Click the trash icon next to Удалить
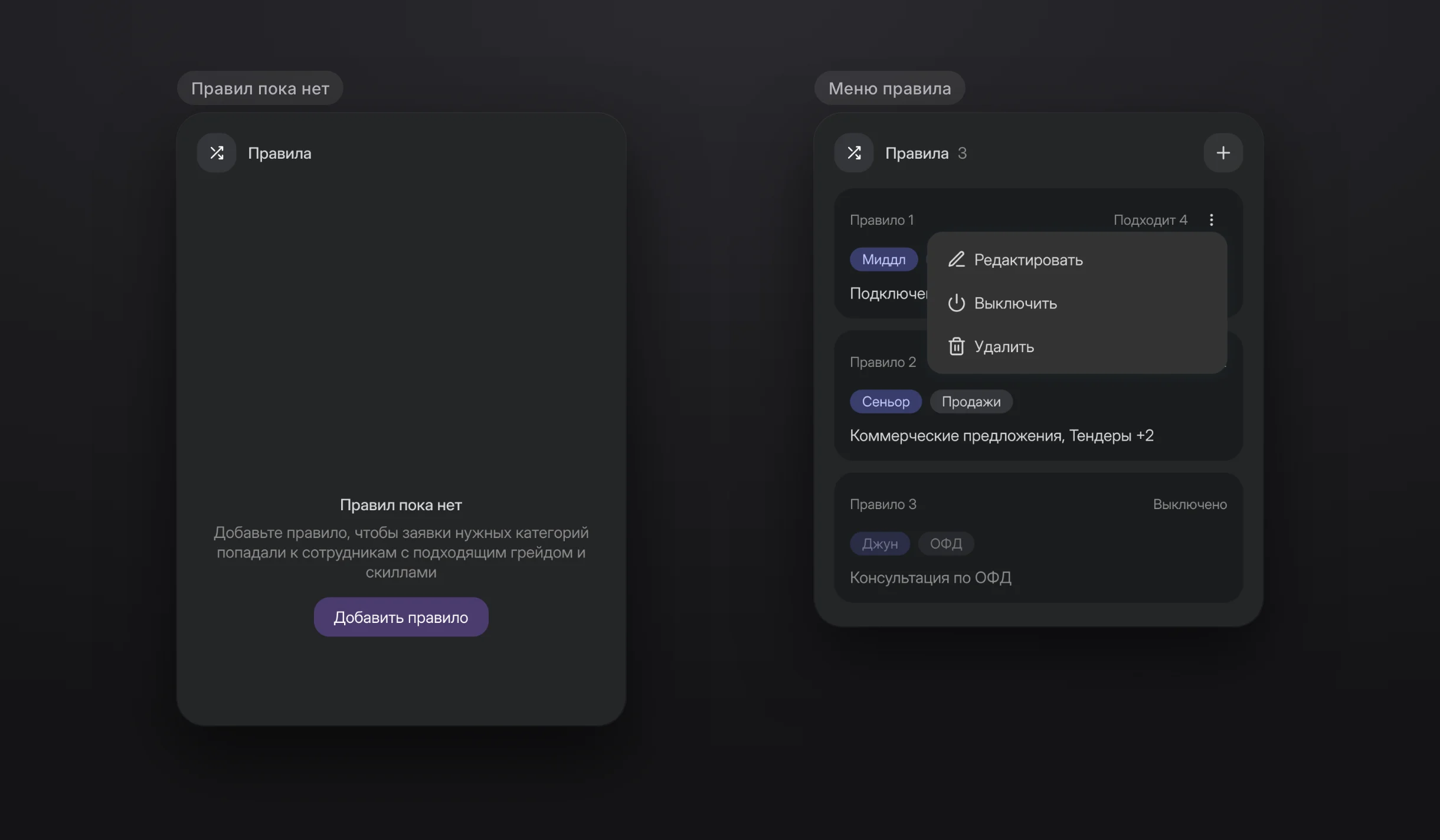The image size is (1440, 840). coord(957,346)
